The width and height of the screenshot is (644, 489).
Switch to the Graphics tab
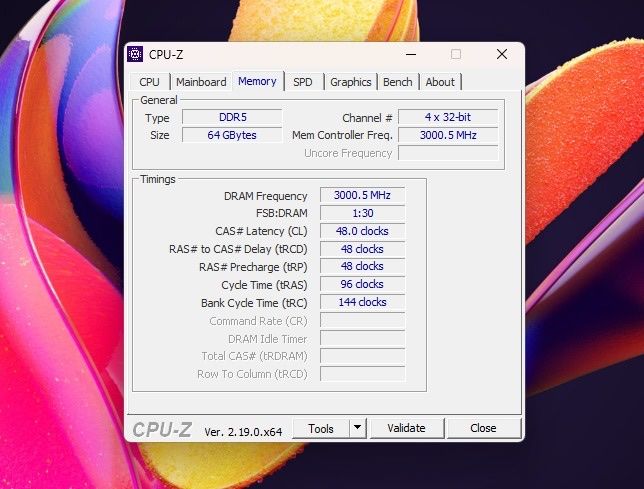[x=351, y=82]
